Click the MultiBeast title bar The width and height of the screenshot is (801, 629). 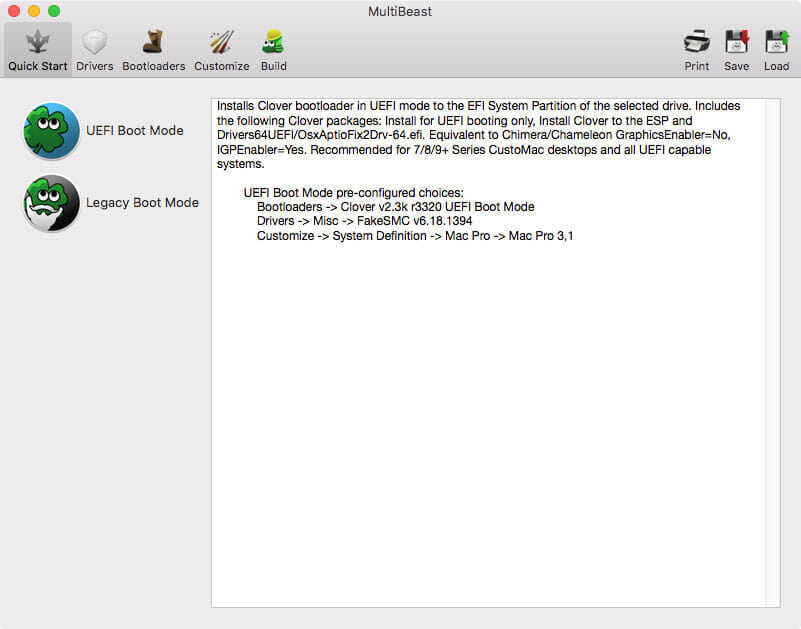tap(400, 11)
